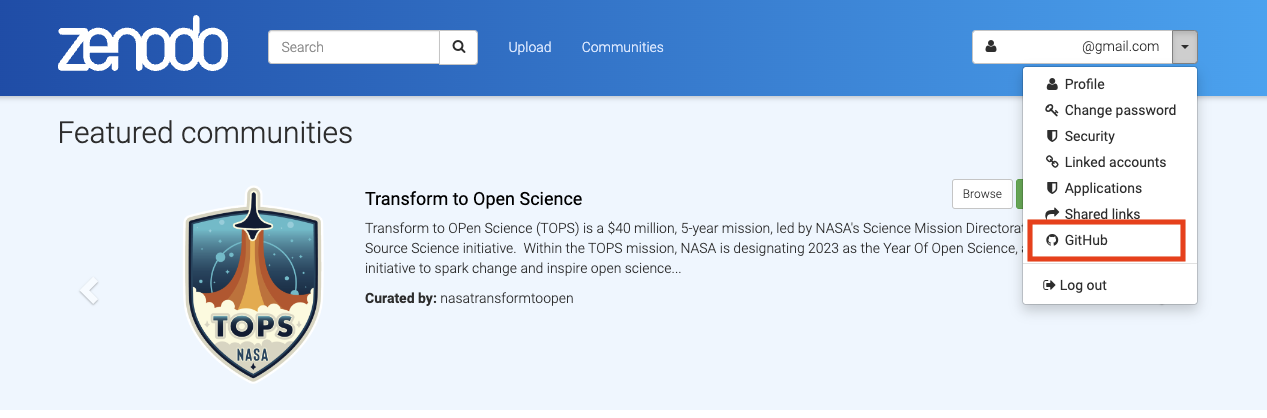The height and width of the screenshot is (418, 1267).
Task: Open Security settings menu item
Action: click(x=1110, y=136)
